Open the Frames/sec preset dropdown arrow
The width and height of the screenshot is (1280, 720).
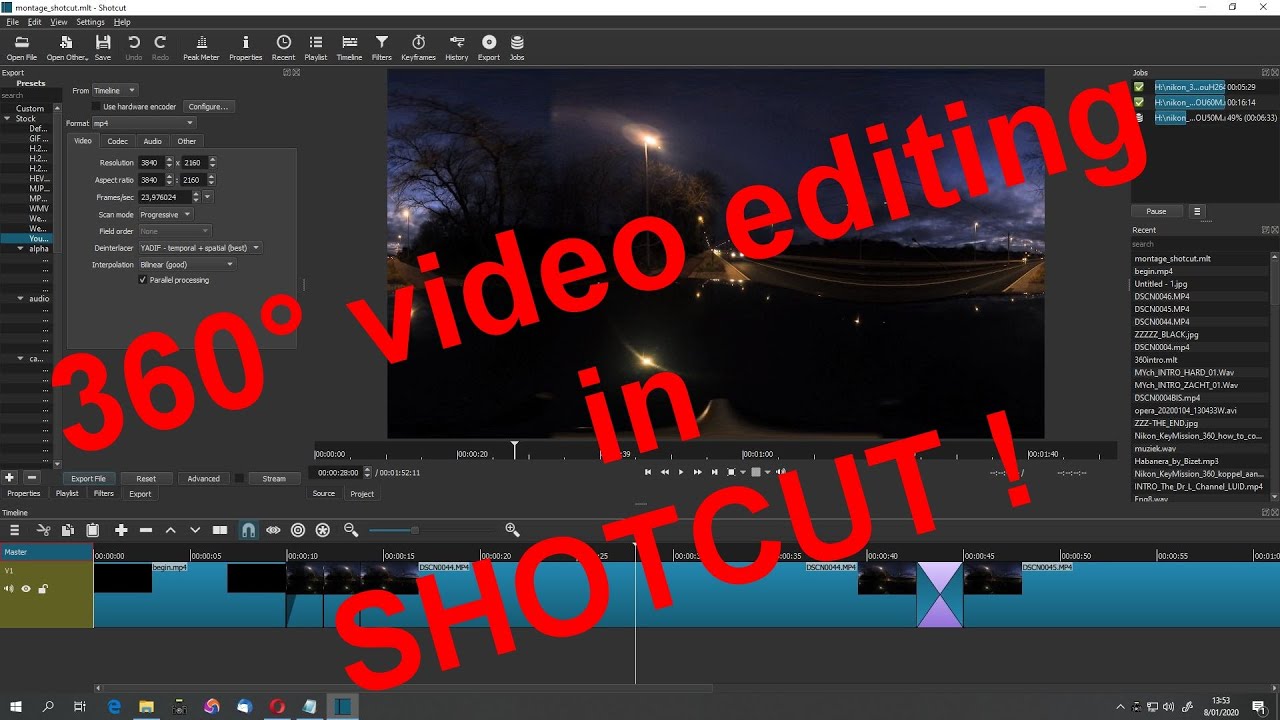point(208,197)
